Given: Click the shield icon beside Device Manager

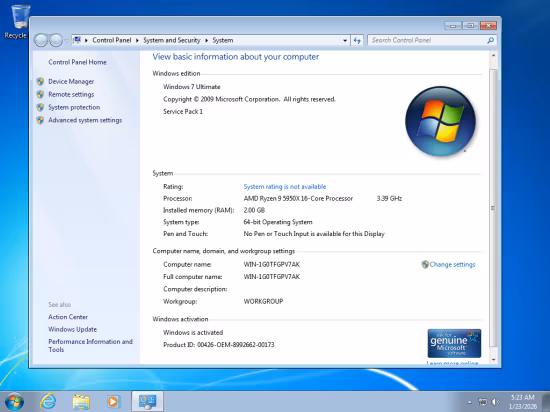Looking at the screenshot, I should pyautogui.click(x=40, y=81).
